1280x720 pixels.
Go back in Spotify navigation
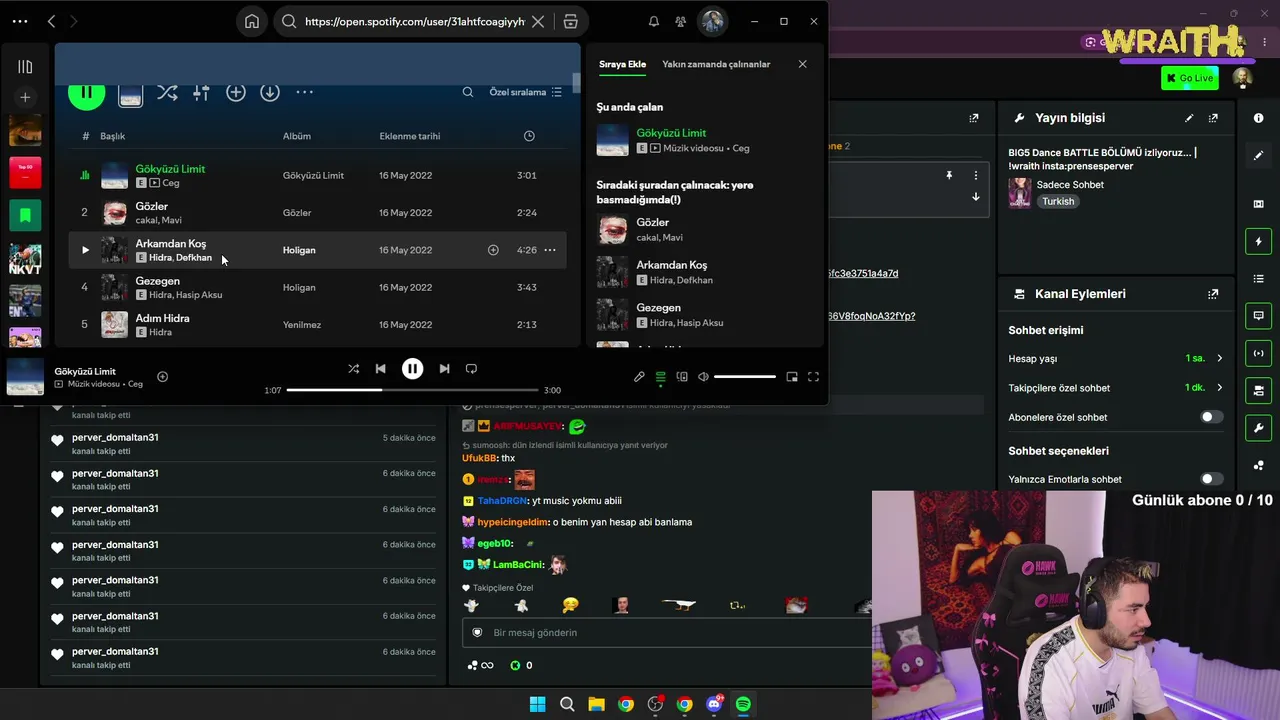51,21
